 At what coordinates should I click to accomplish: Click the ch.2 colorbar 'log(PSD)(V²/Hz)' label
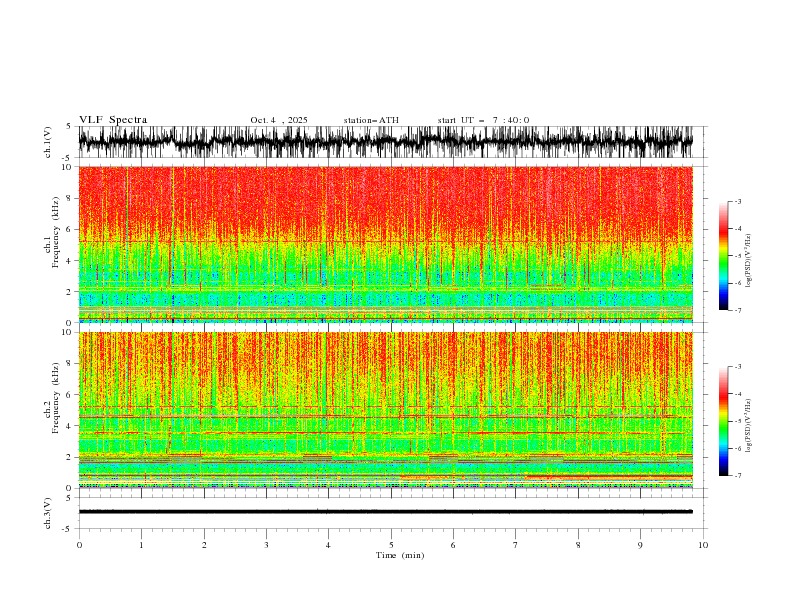click(749, 426)
